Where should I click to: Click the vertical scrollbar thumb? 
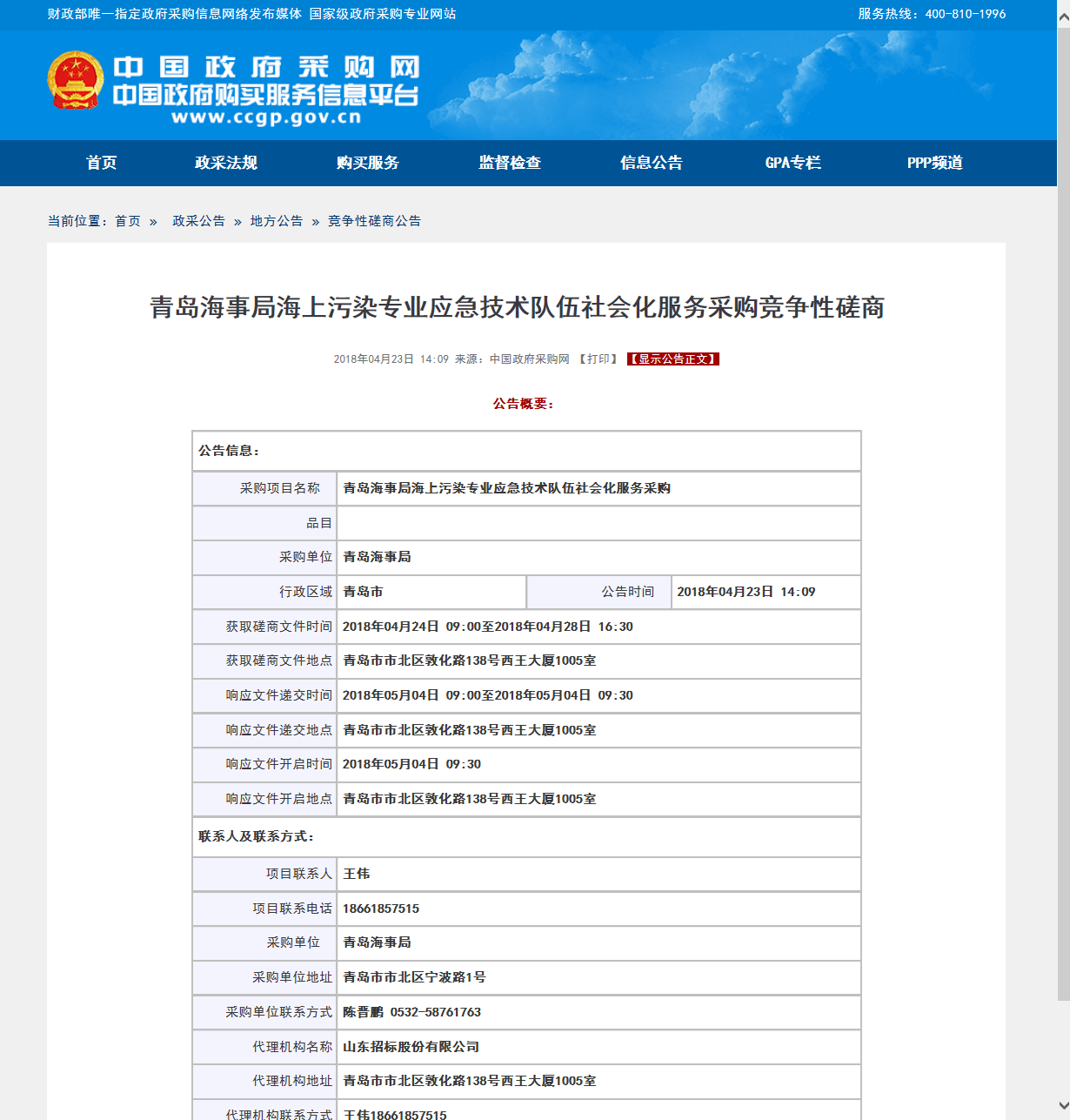(x=1063, y=513)
